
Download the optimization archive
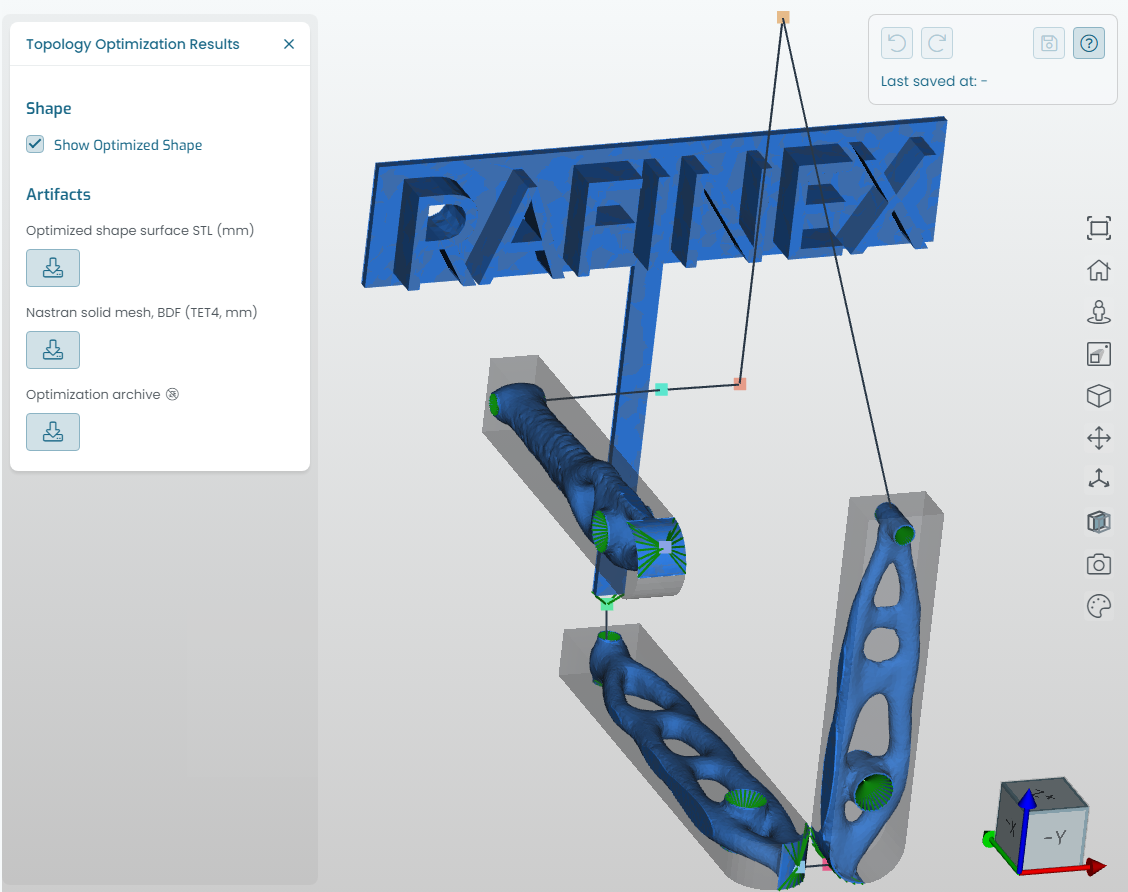pyautogui.click(x=53, y=432)
